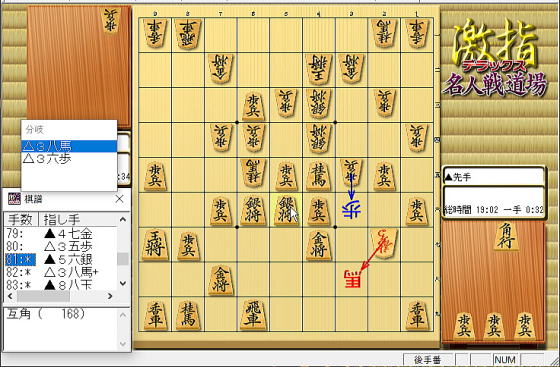Click the blue pawn move marker on the board

[351, 210]
